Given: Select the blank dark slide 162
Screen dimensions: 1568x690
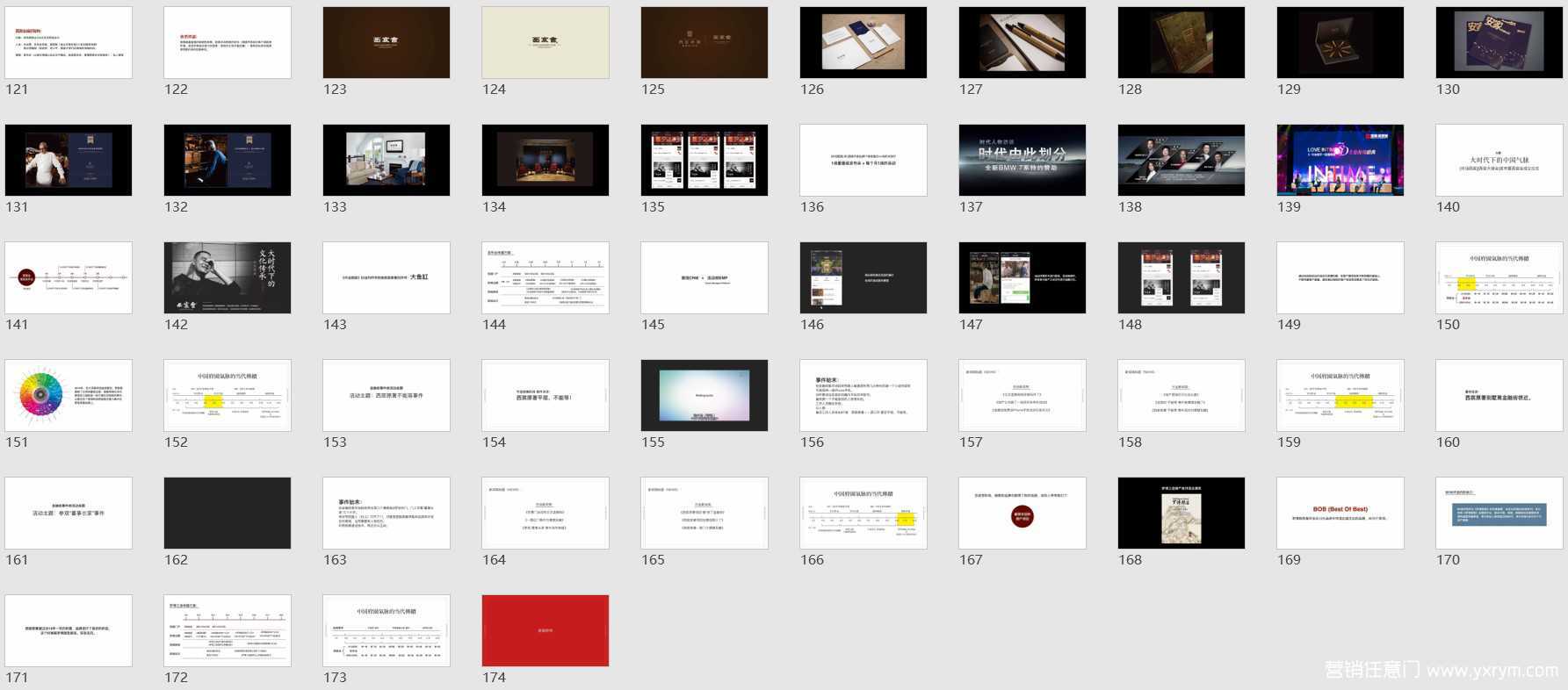Looking at the screenshot, I should tap(228, 513).
